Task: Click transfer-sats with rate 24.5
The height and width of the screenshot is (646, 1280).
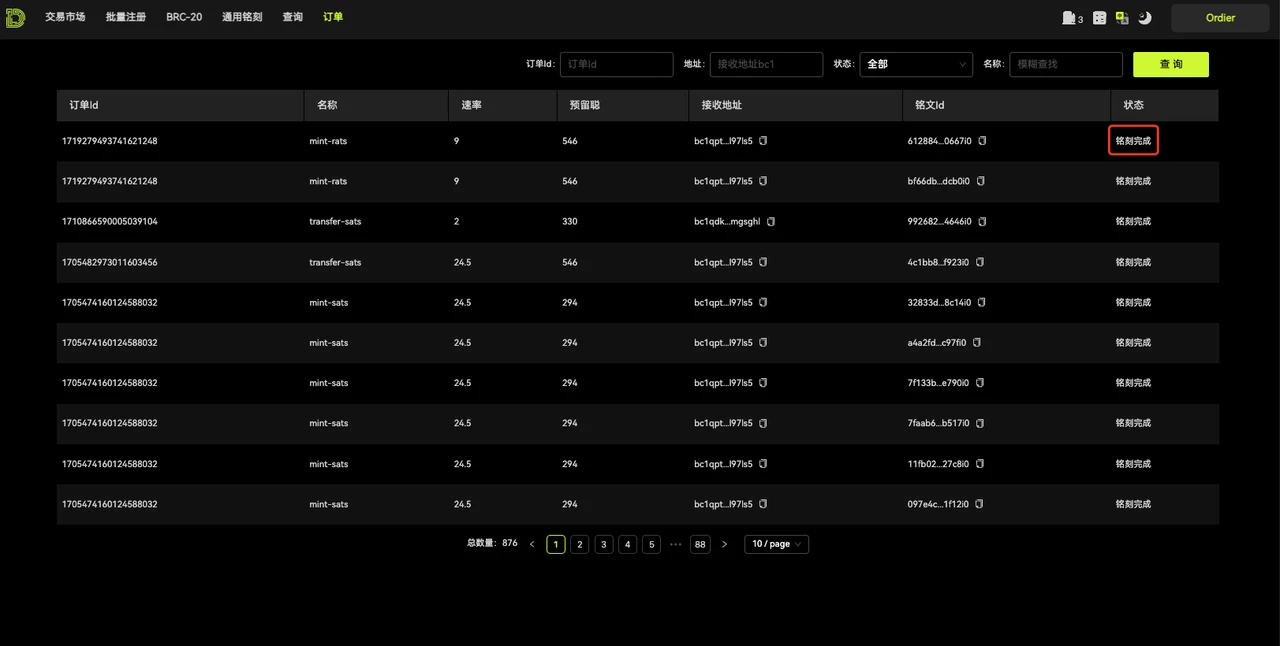Action: tap(335, 262)
